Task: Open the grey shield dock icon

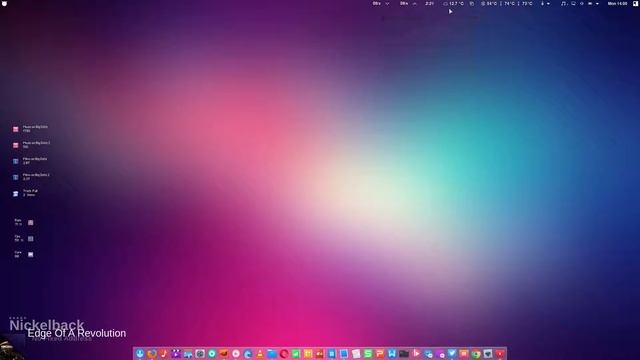Action: [x=488, y=354]
